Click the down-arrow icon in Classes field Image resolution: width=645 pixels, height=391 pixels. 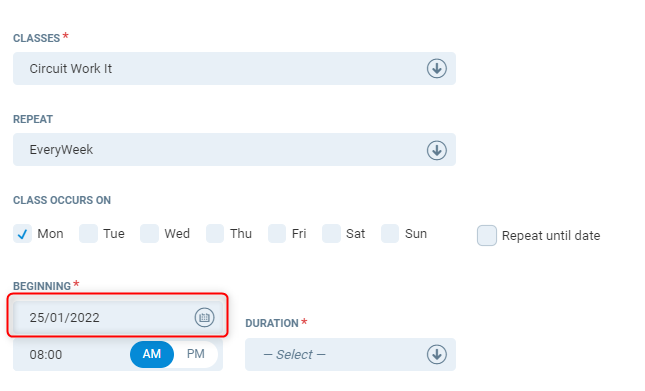436,68
